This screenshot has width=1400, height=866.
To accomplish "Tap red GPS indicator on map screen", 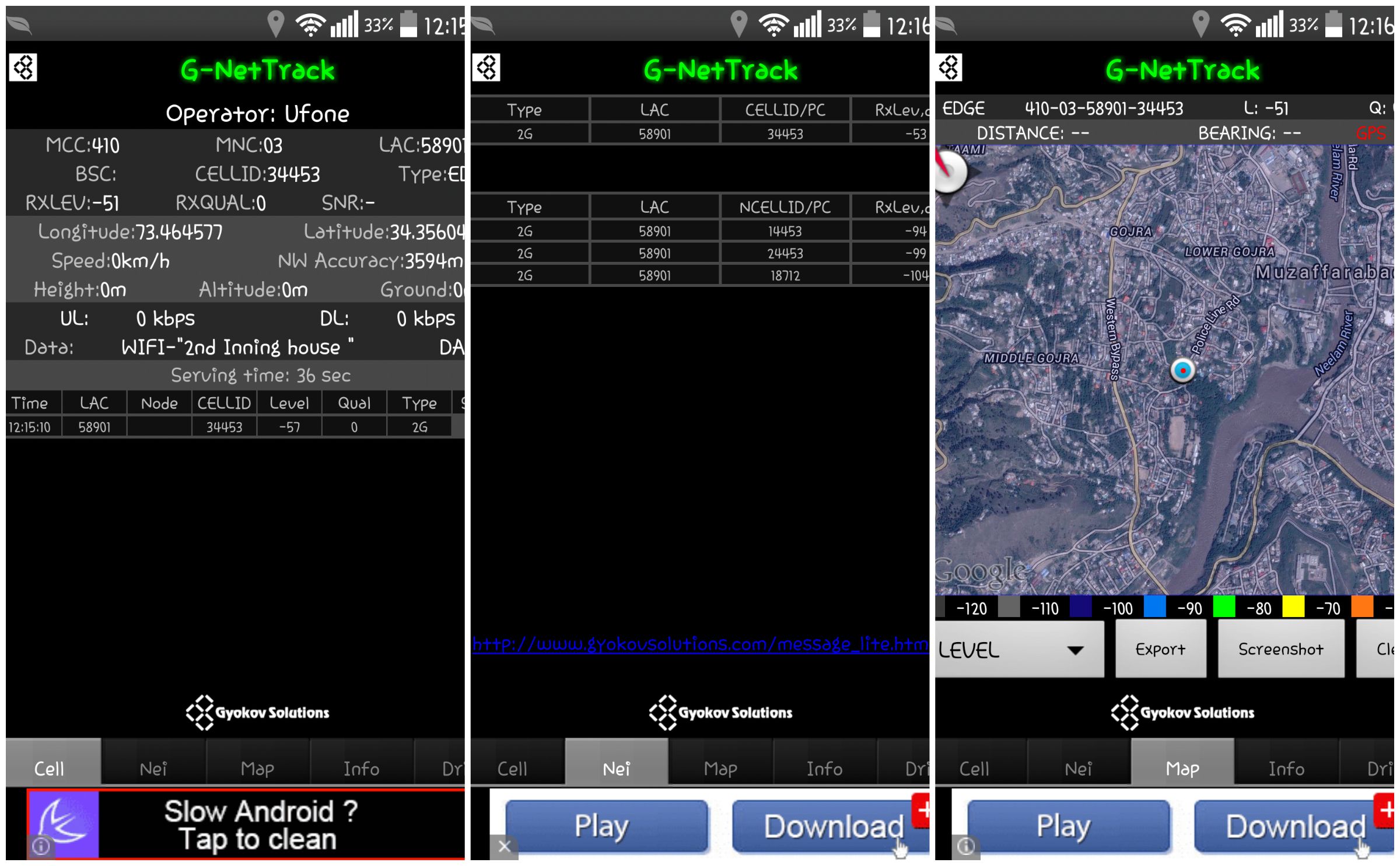I will (1371, 133).
